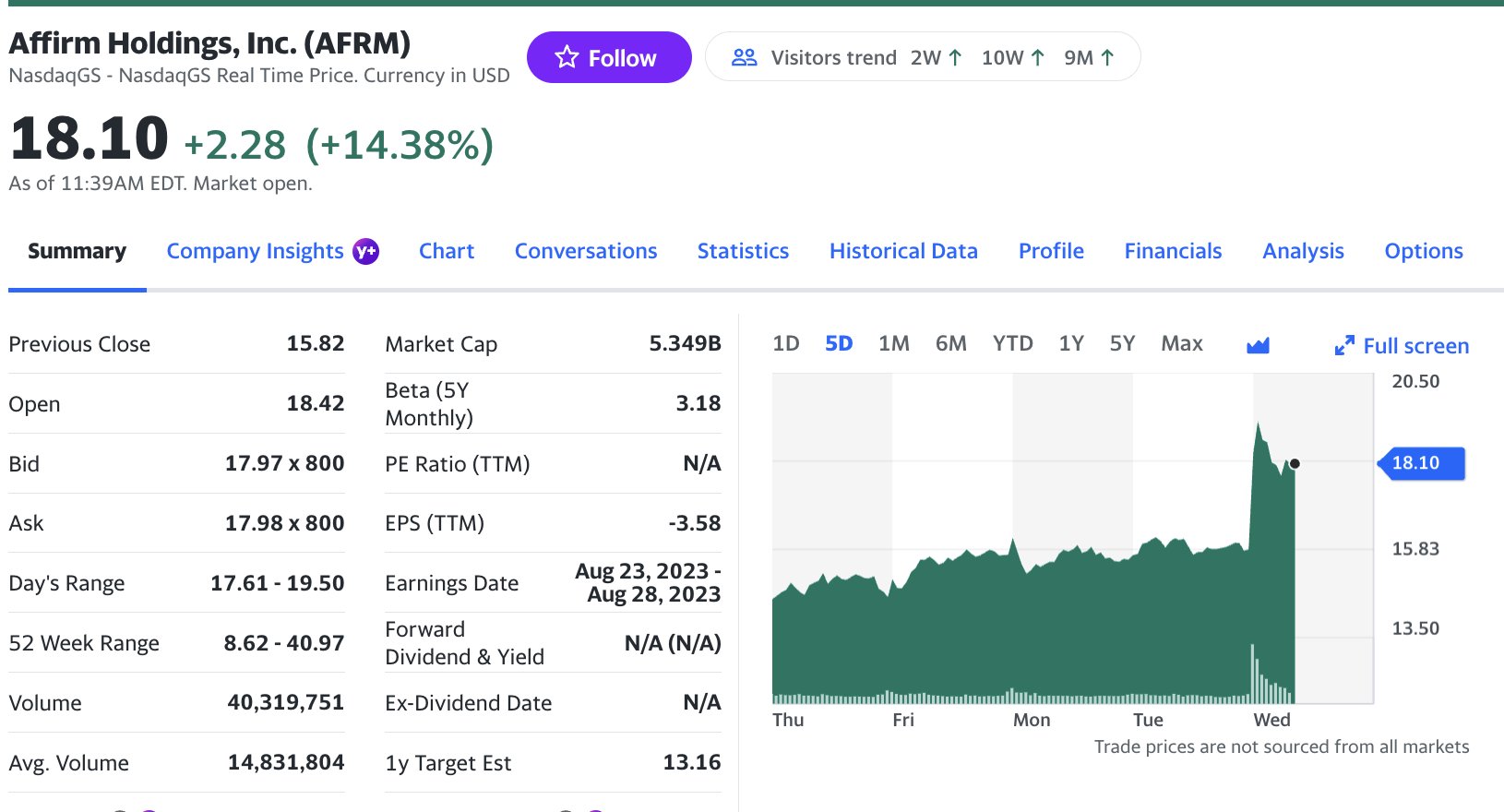Switch to the Analysis tab
Viewport: 1504px width, 812px height.
click(x=1303, y=251)
